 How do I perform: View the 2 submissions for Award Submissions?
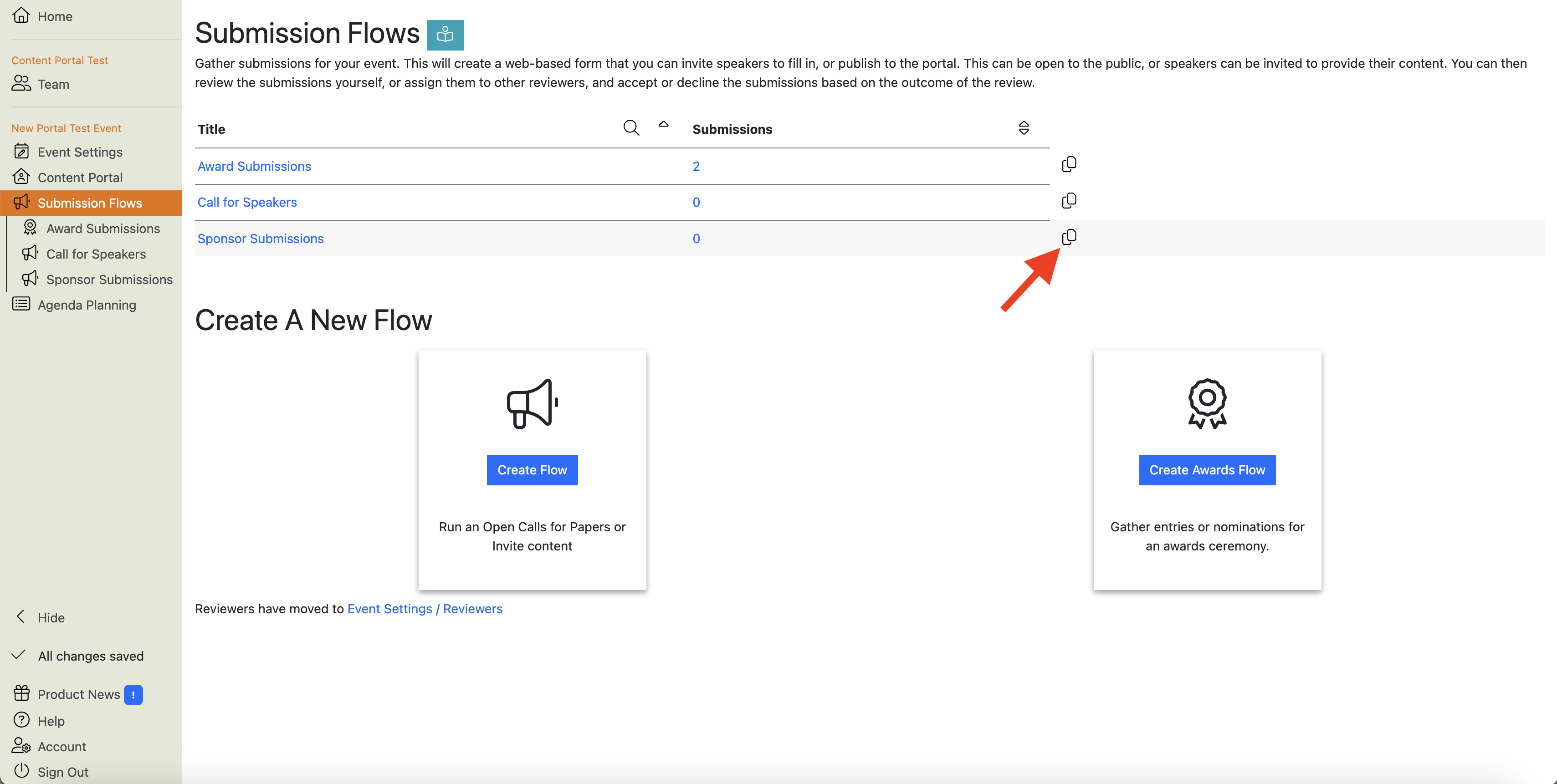coord(696,166)
